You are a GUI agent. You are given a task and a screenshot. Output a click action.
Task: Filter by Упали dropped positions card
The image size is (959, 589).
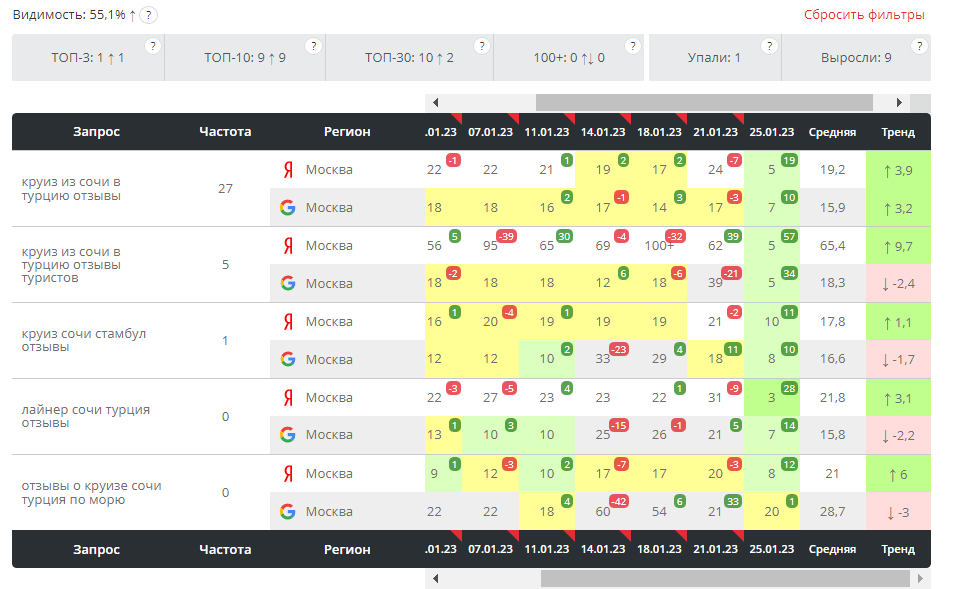(x=714, y=58)
